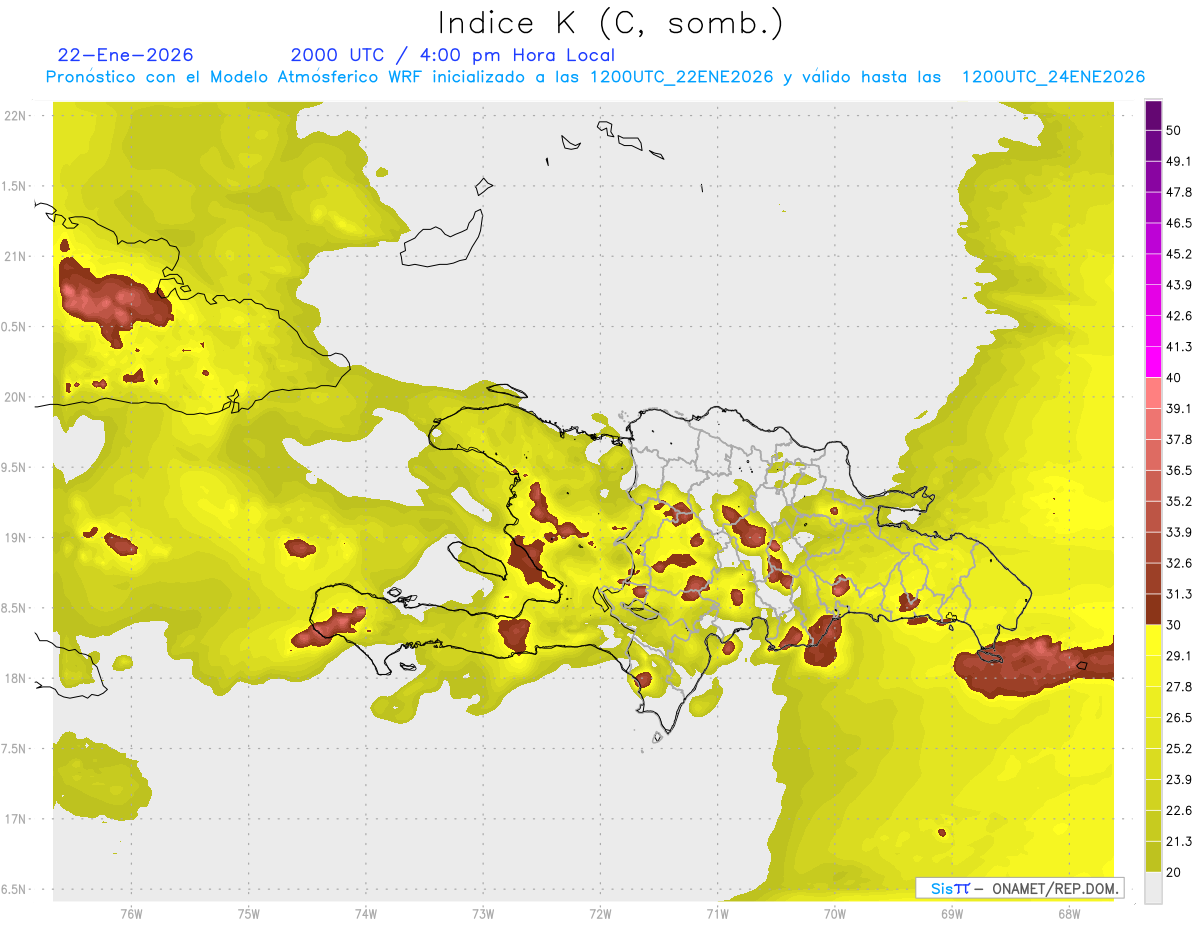Screen dimensions: 1200x927
Task: Pick the dark brown legend band between 30 and 31.3
Action: (x=1153, y=609)
